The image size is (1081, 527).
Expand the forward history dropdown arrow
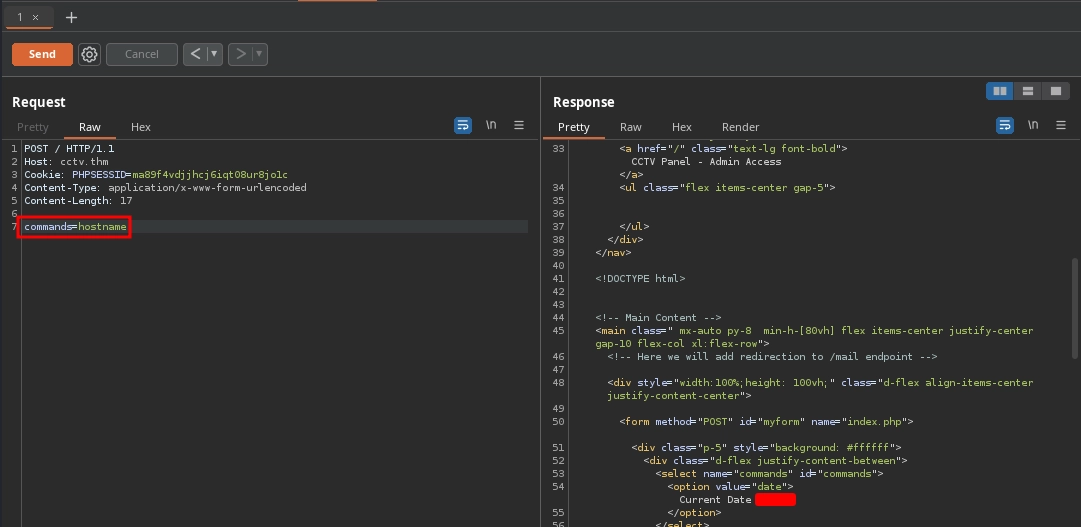click(259, 54)
